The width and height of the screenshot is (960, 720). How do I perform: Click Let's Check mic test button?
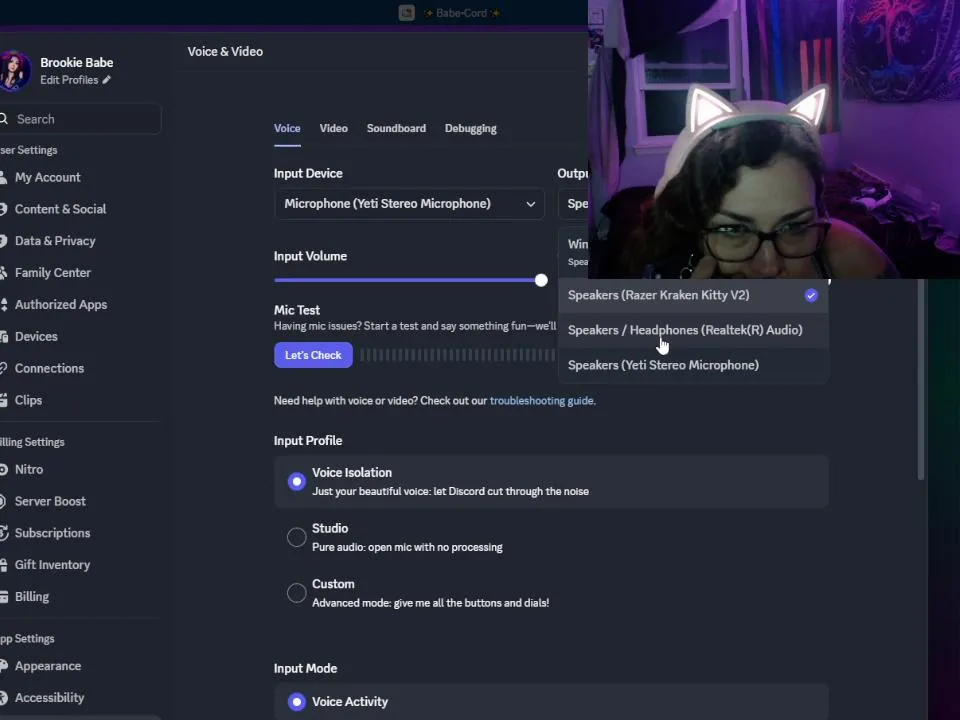click(313, 355)
